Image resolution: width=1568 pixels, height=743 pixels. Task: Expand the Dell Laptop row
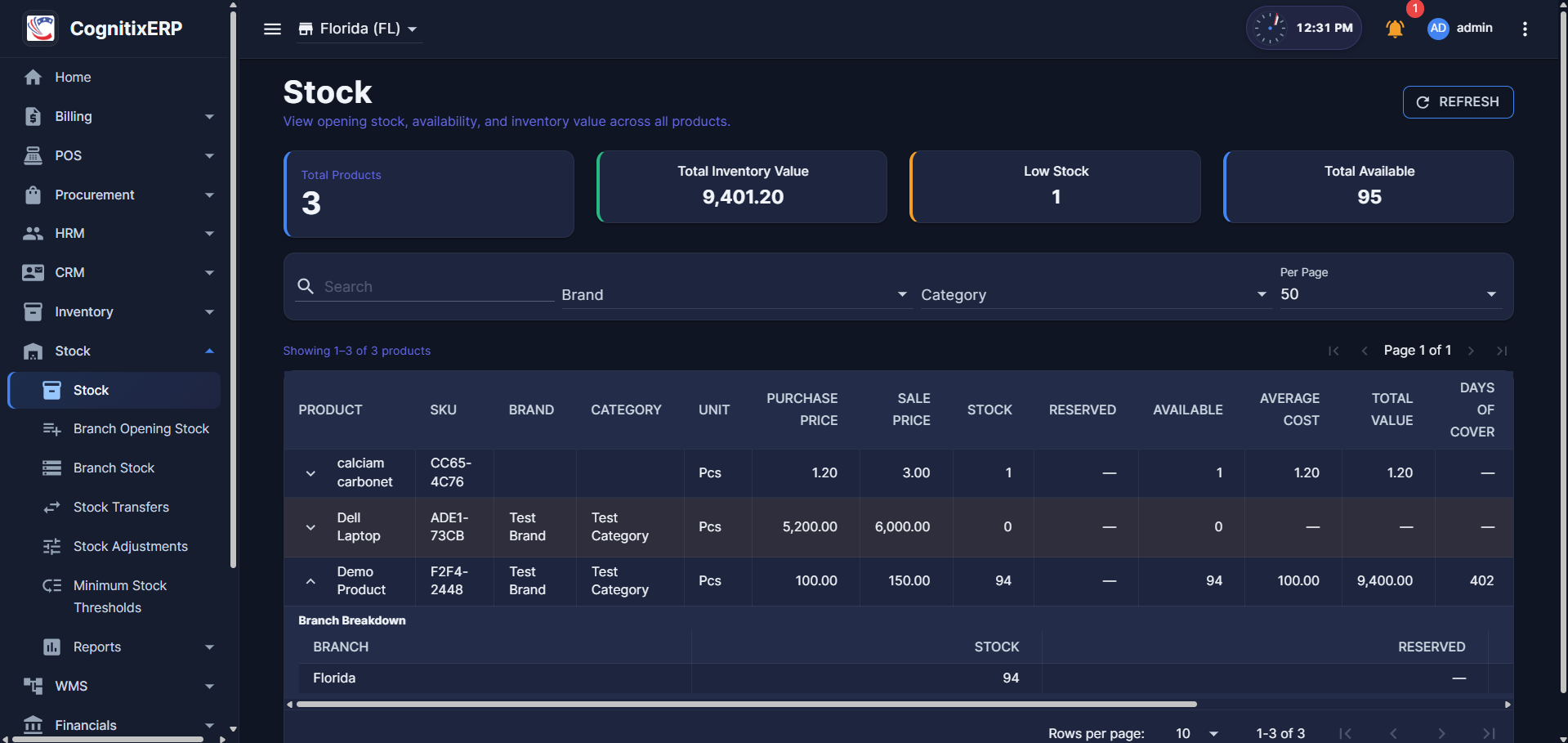[x=310, y=527]
